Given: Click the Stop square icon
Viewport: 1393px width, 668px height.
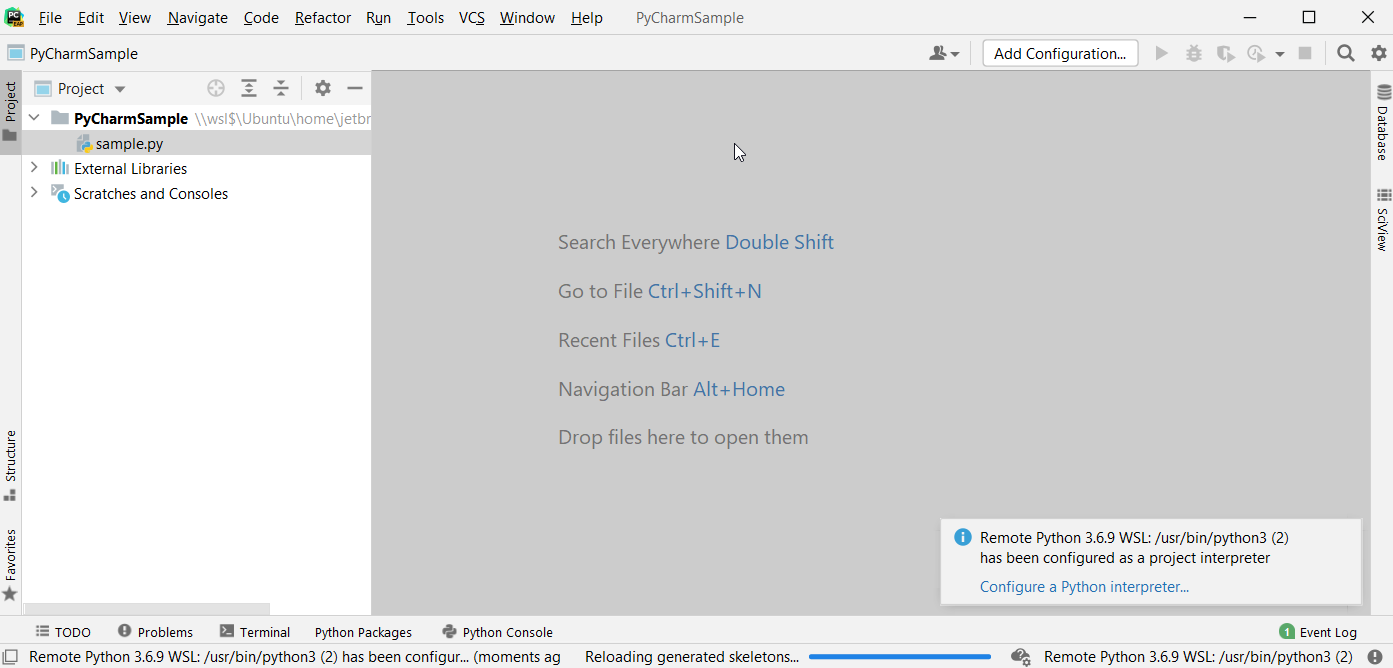Looking at the screenshot, I should point(1305,54).
